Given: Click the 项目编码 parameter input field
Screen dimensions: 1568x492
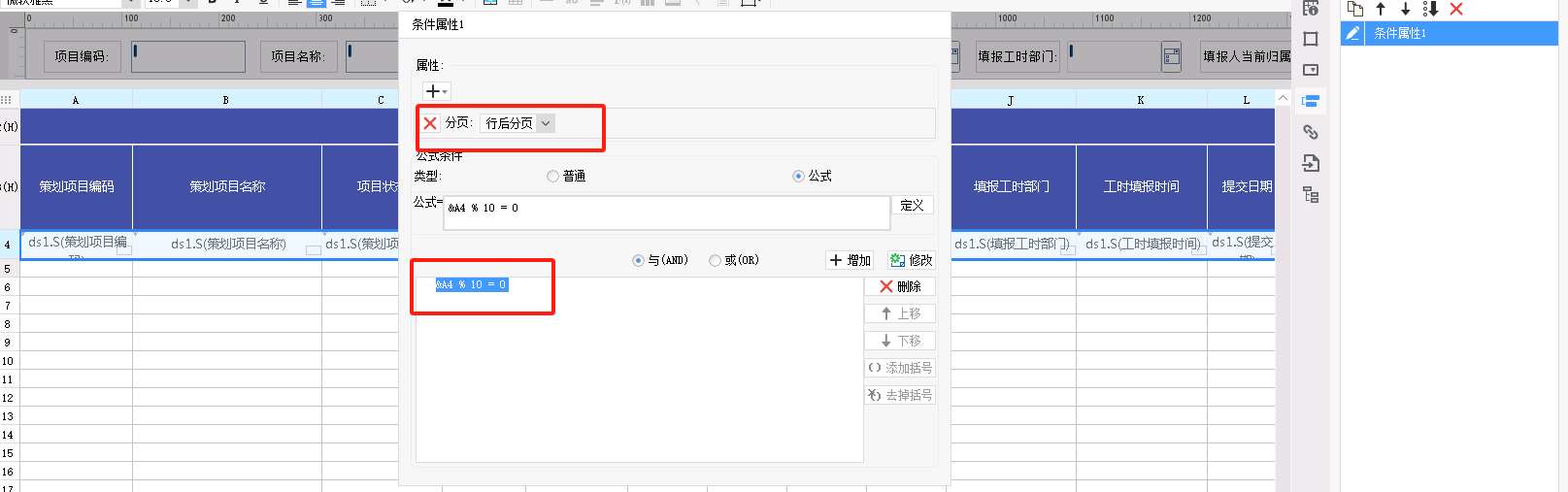Looking at the screenshot, I should coord(188,56).
